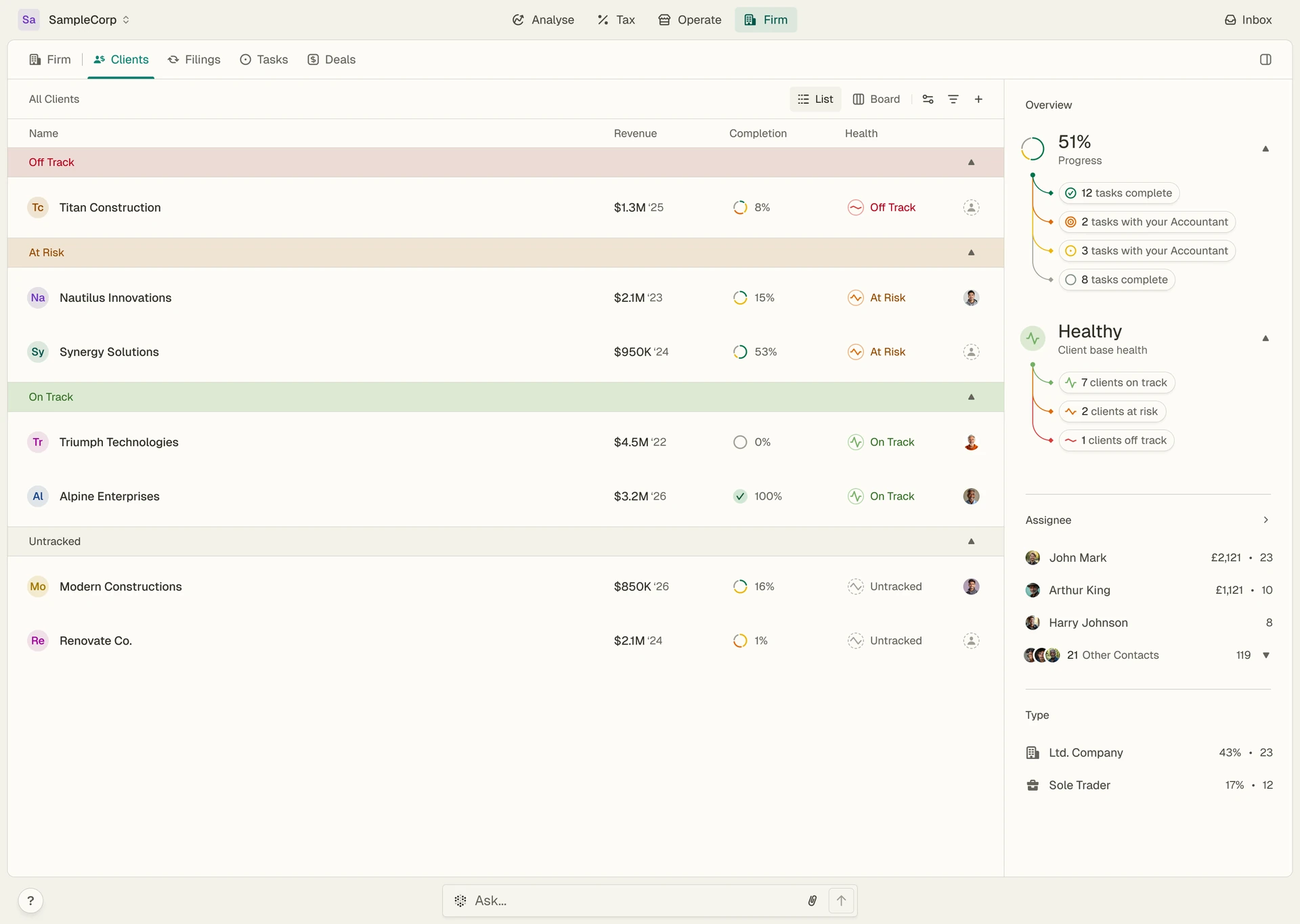Select assignee Harry Johnson
Viewport: 1300px width, 924px height.
point(1149,623)
